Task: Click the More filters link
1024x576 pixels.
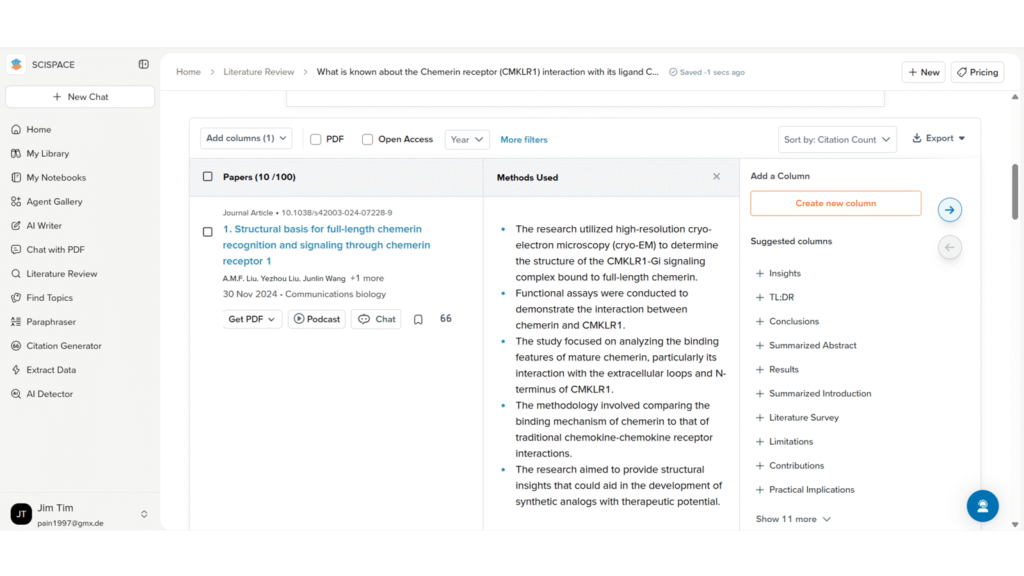Action: coord(524,140)
